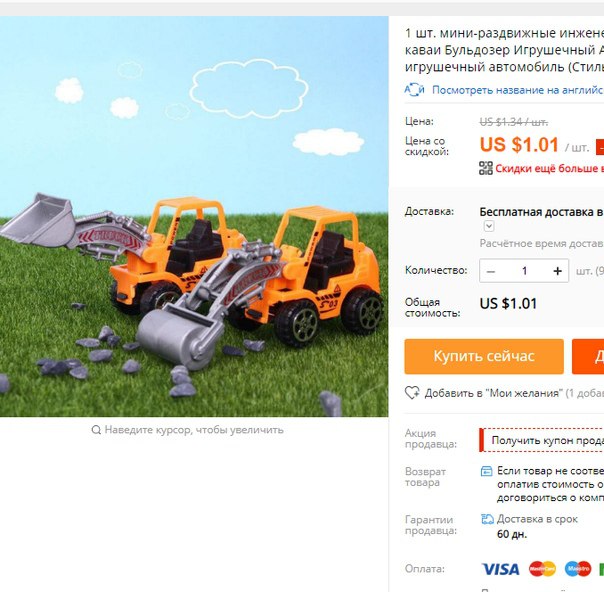Click the QR code icon next to the discounts text

coord(486,168)
